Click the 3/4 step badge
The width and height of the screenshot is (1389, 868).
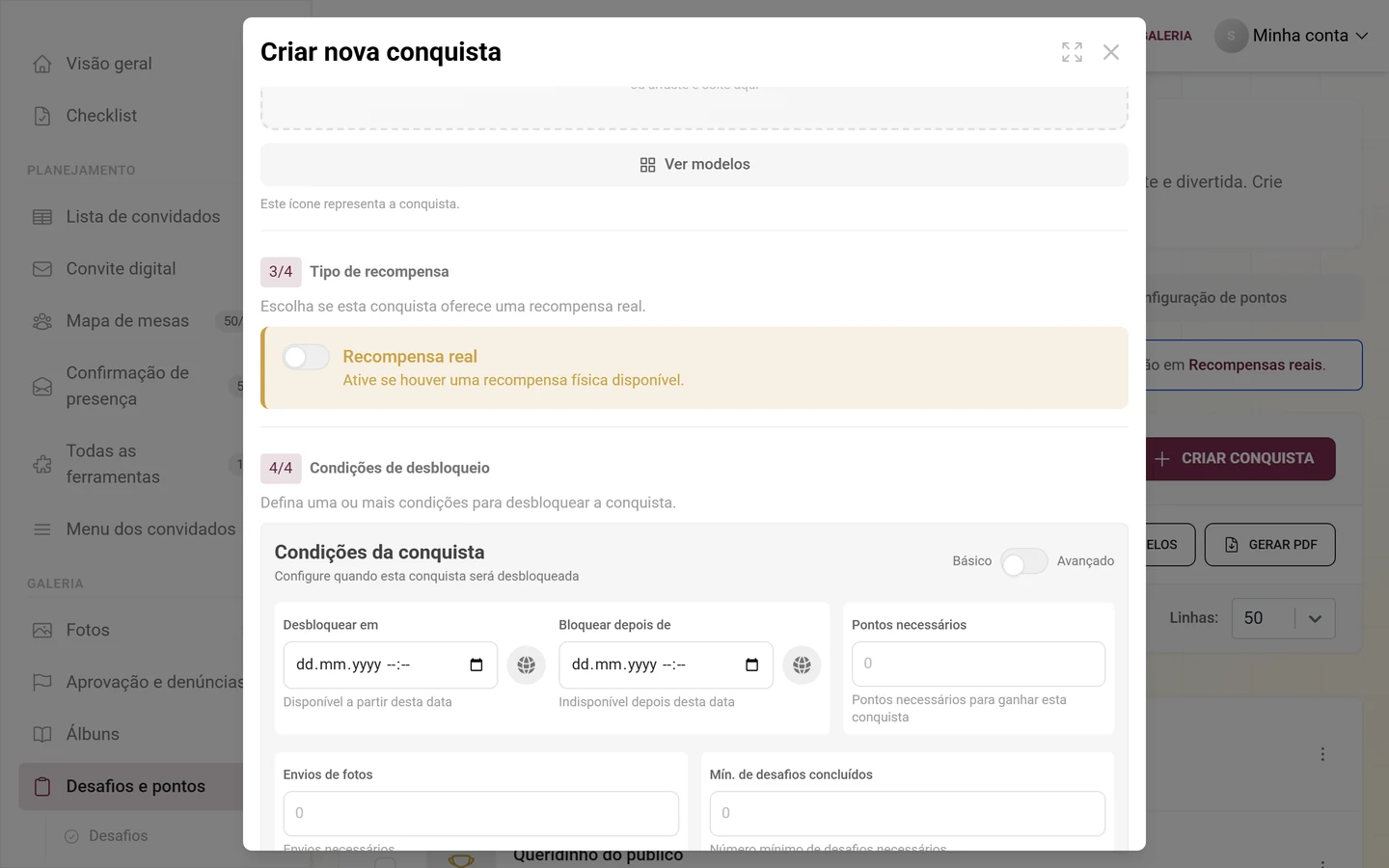(281, 272)
